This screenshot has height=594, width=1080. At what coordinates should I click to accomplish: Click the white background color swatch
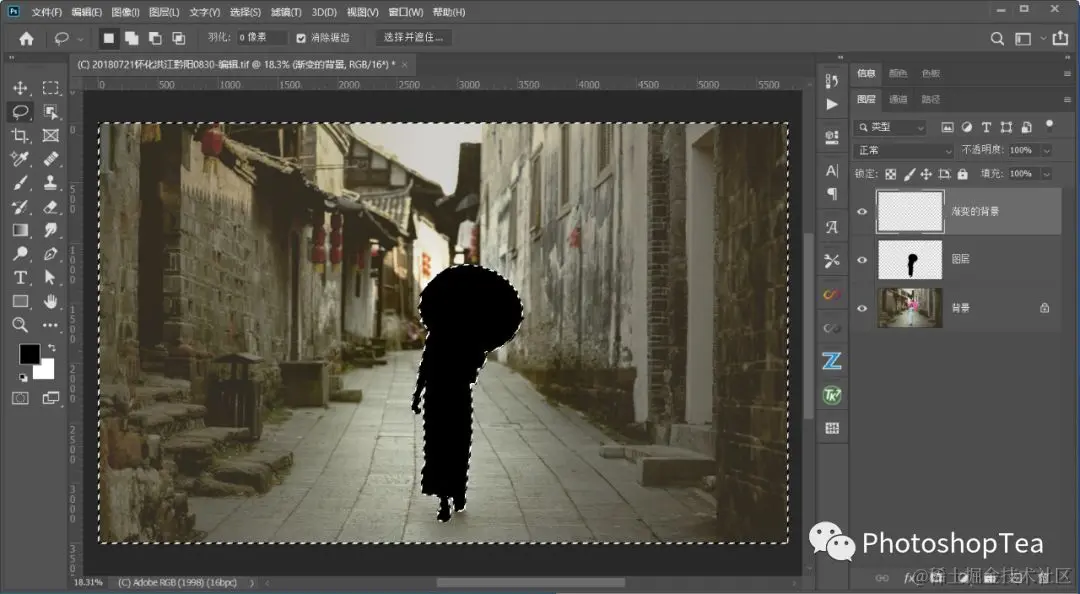point(47,371)
